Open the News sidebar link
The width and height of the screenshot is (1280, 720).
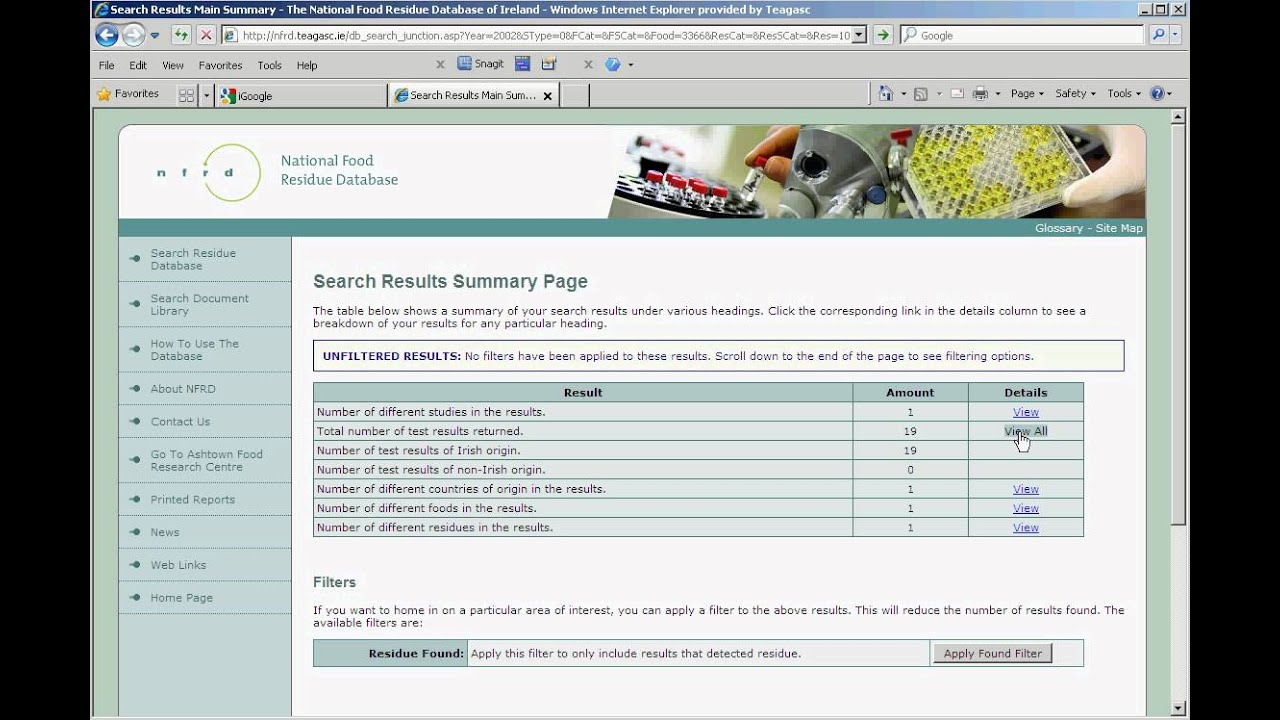coord(165,533)
